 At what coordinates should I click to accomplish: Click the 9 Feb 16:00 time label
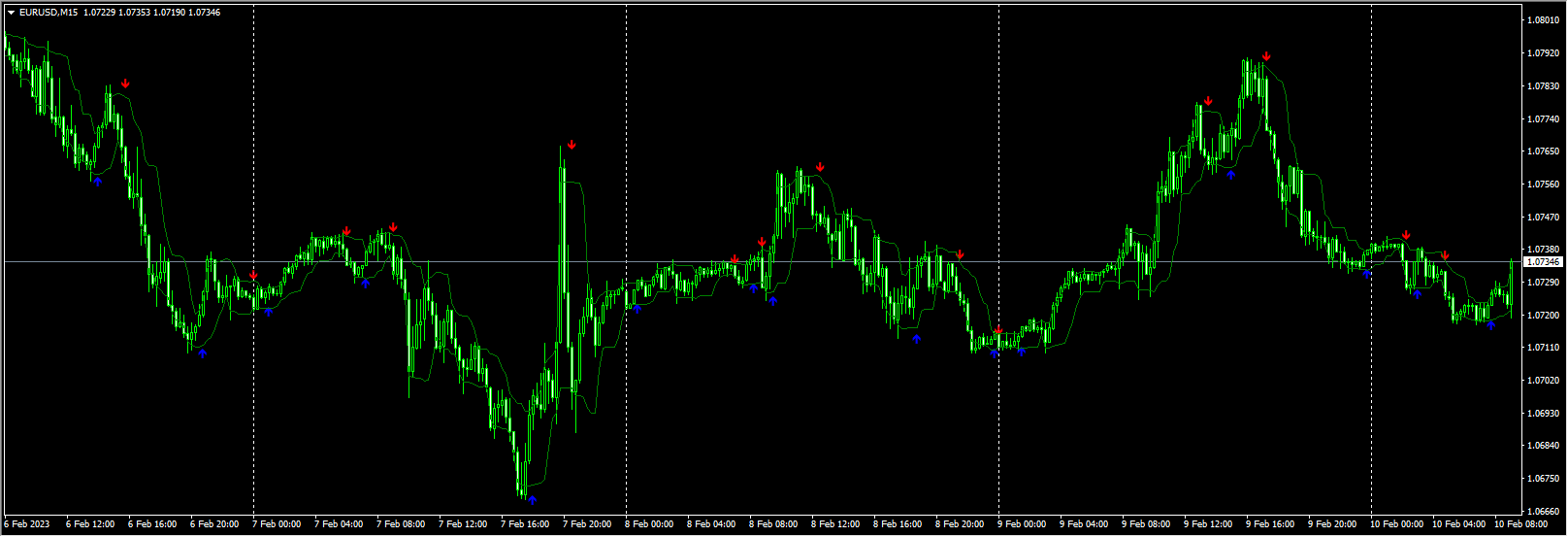(1270, 524)
